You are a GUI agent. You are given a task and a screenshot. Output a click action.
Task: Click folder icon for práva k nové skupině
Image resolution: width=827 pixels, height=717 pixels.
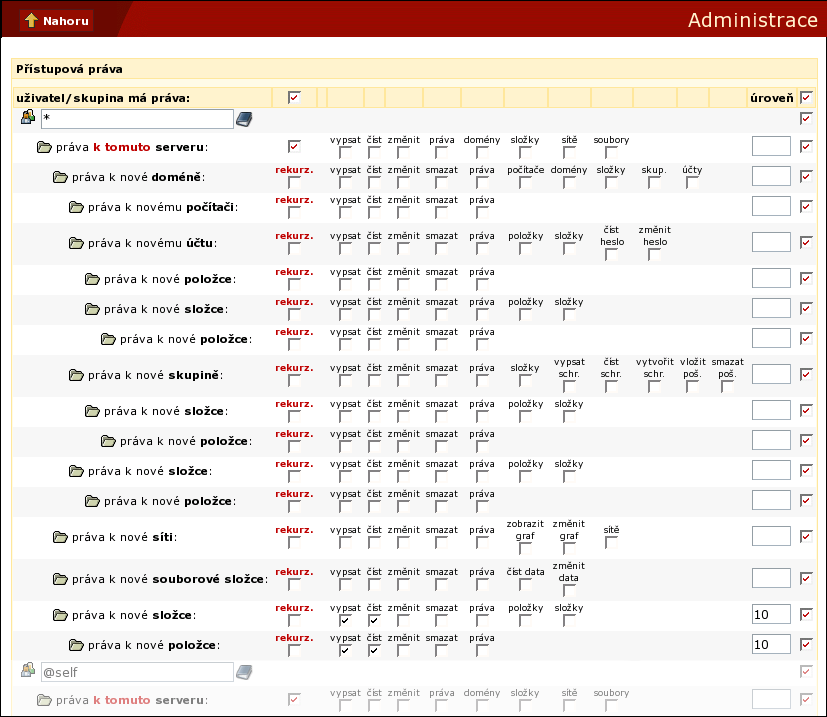pyautogui.click(x=76, y=375)
